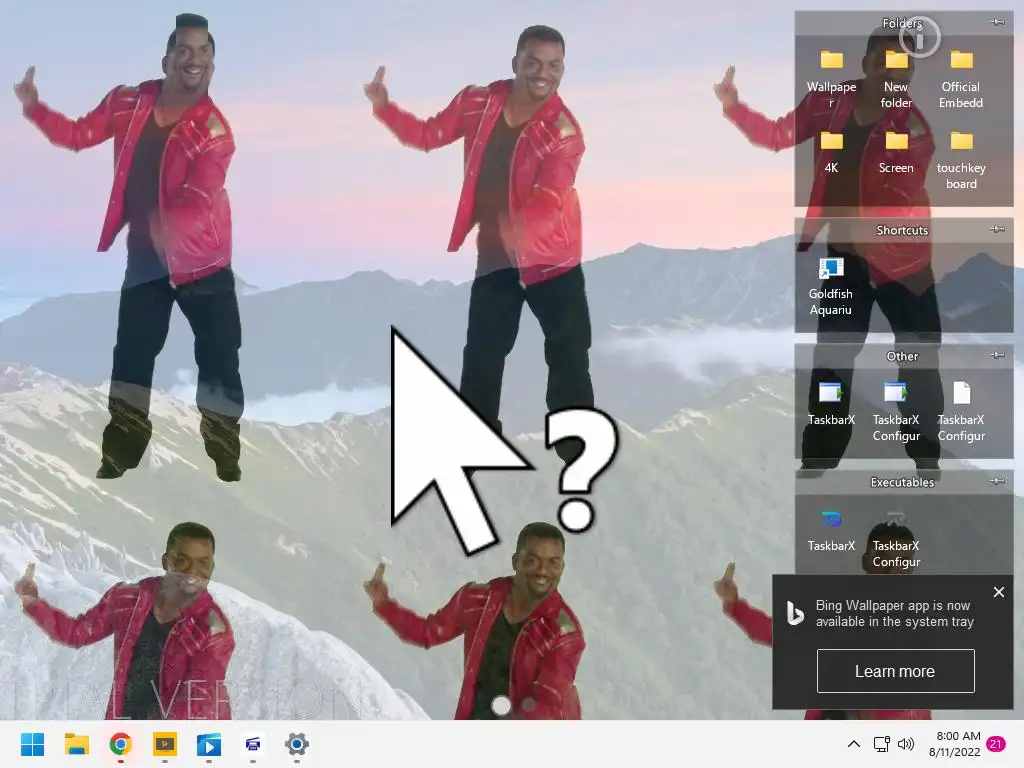Click the Executables fence title
This screenshot has width=1024, height=768.
click(902, 482)
